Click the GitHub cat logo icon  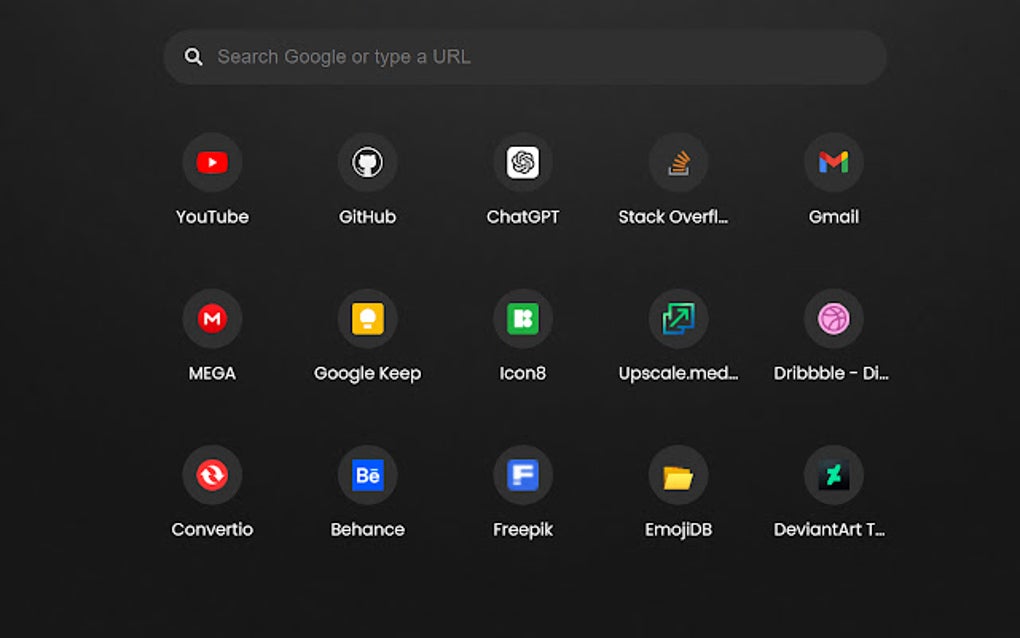pos(367,162)
